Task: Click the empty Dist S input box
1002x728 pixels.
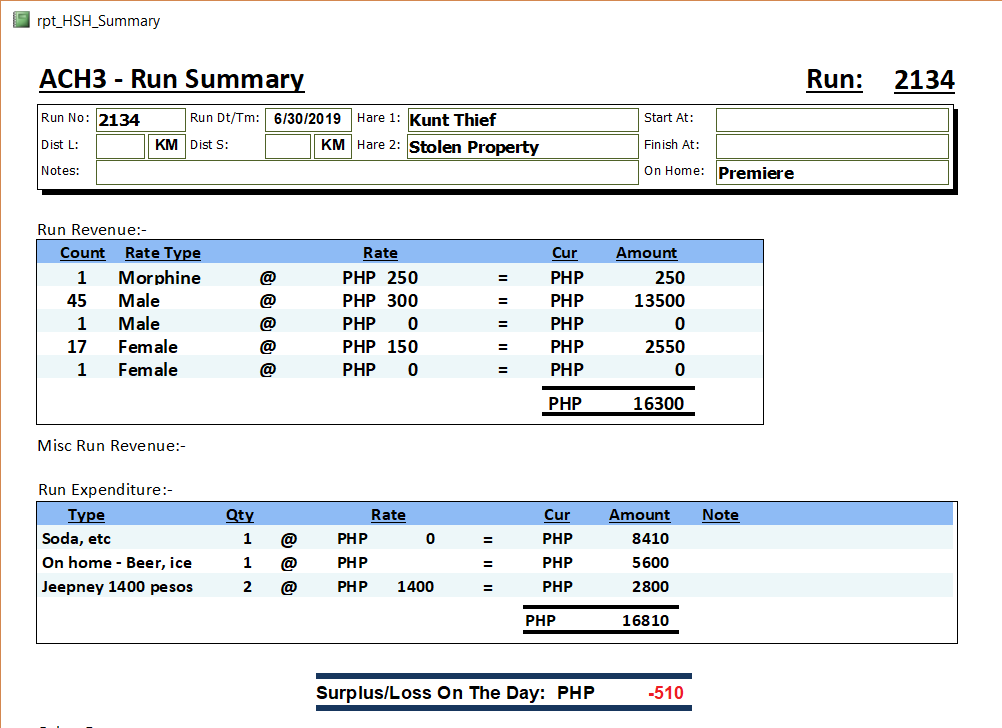Action: point(287,147)
